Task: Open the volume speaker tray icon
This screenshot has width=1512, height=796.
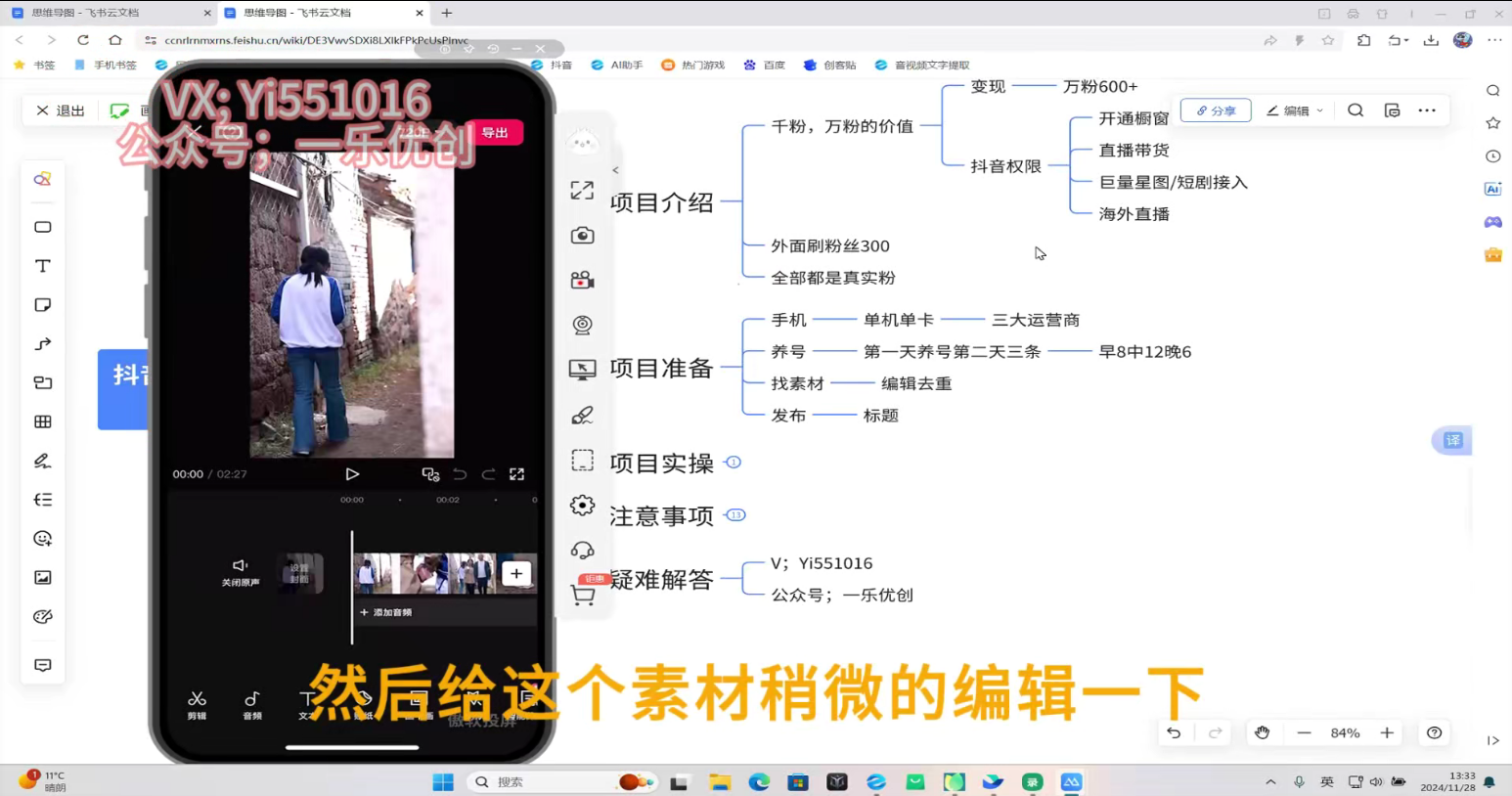Action: [1376, 781]
